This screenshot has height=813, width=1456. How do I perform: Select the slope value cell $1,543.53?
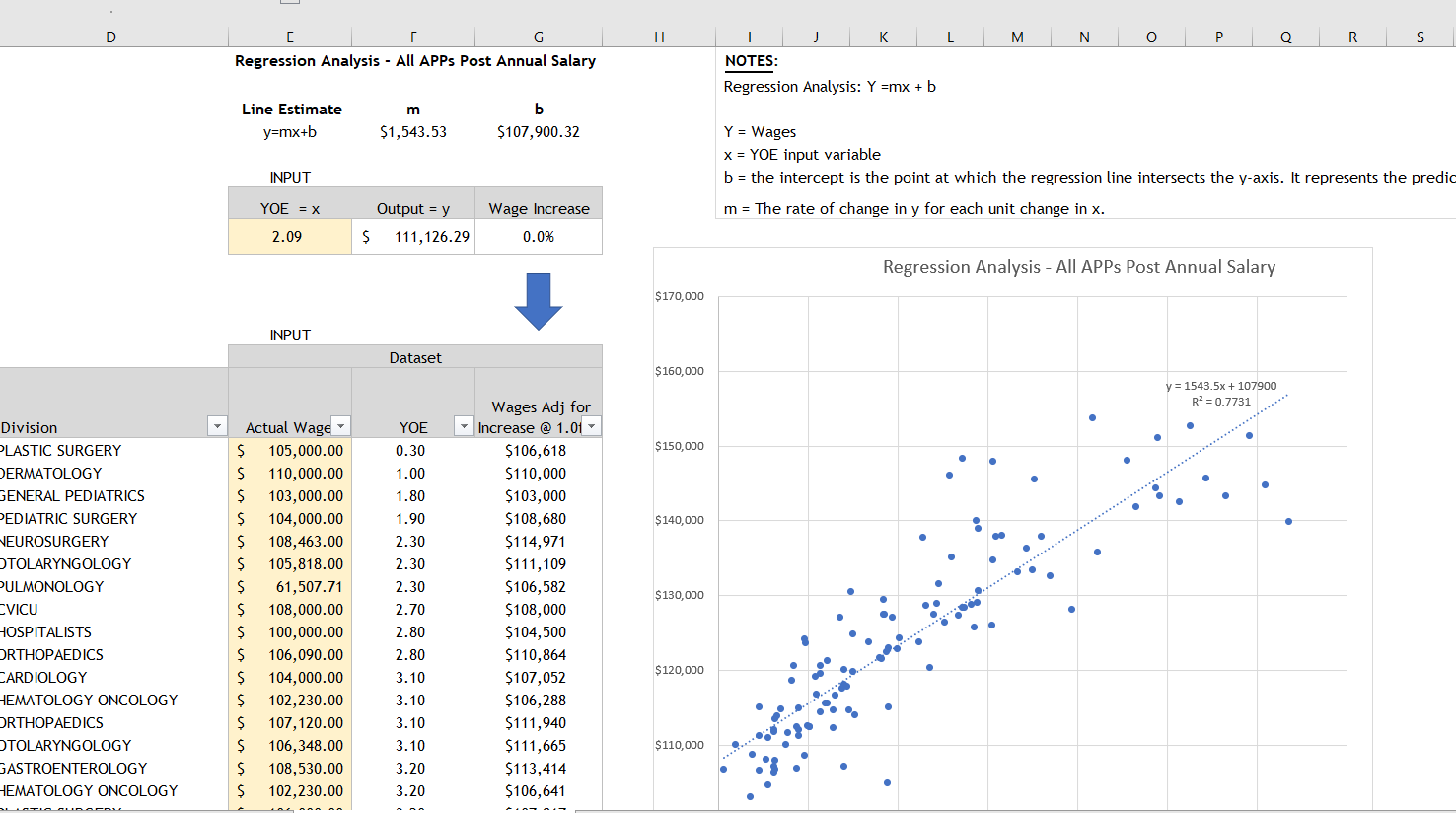click(413, 131)
